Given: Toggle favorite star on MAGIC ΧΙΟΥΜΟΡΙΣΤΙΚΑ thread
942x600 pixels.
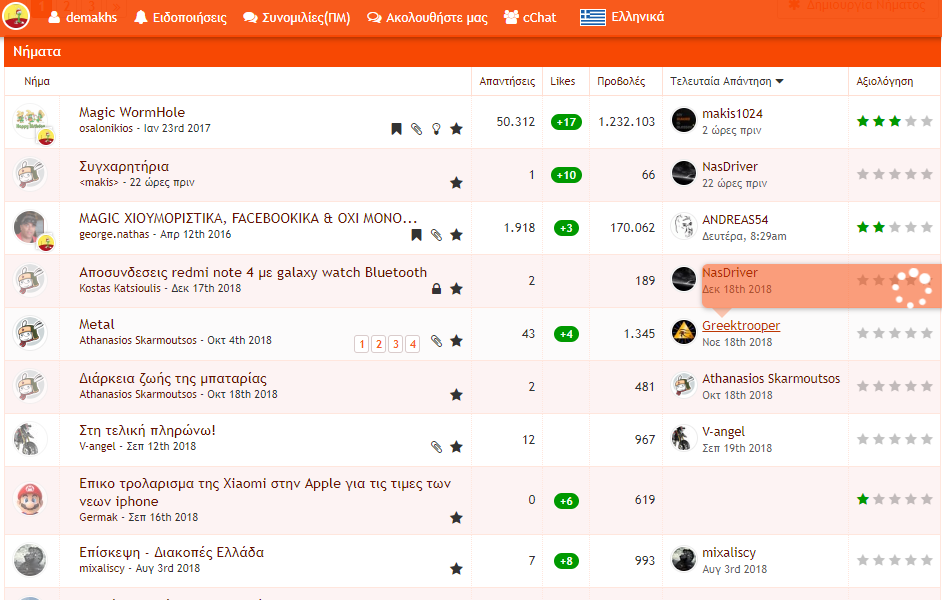Looking at the screenshot, I should pos(457,235).
